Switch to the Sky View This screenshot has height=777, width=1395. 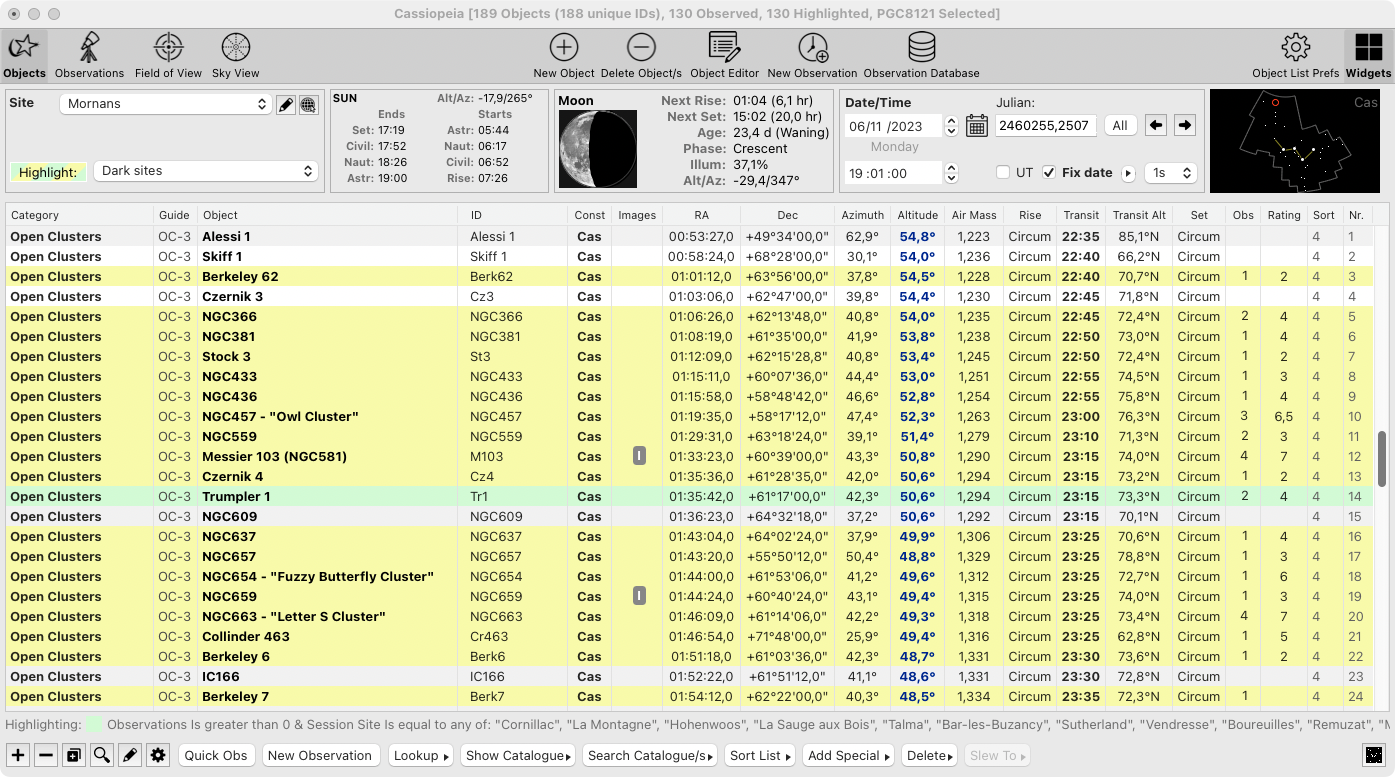(235, 55)
